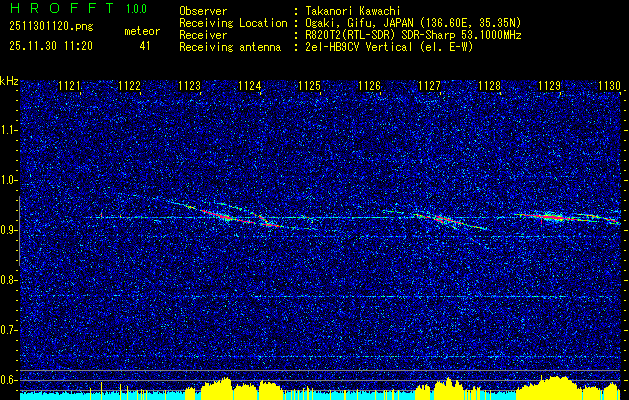Click the red meteor echo near 1129

pyautogui.click(x=556, y=217)
